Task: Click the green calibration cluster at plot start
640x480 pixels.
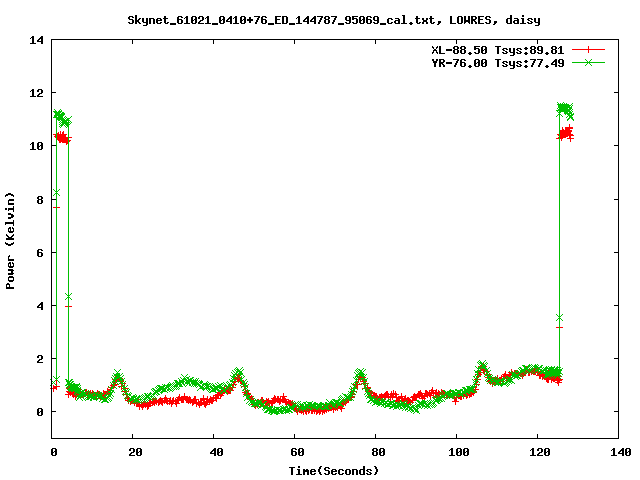Action: (x=62, y=118)
